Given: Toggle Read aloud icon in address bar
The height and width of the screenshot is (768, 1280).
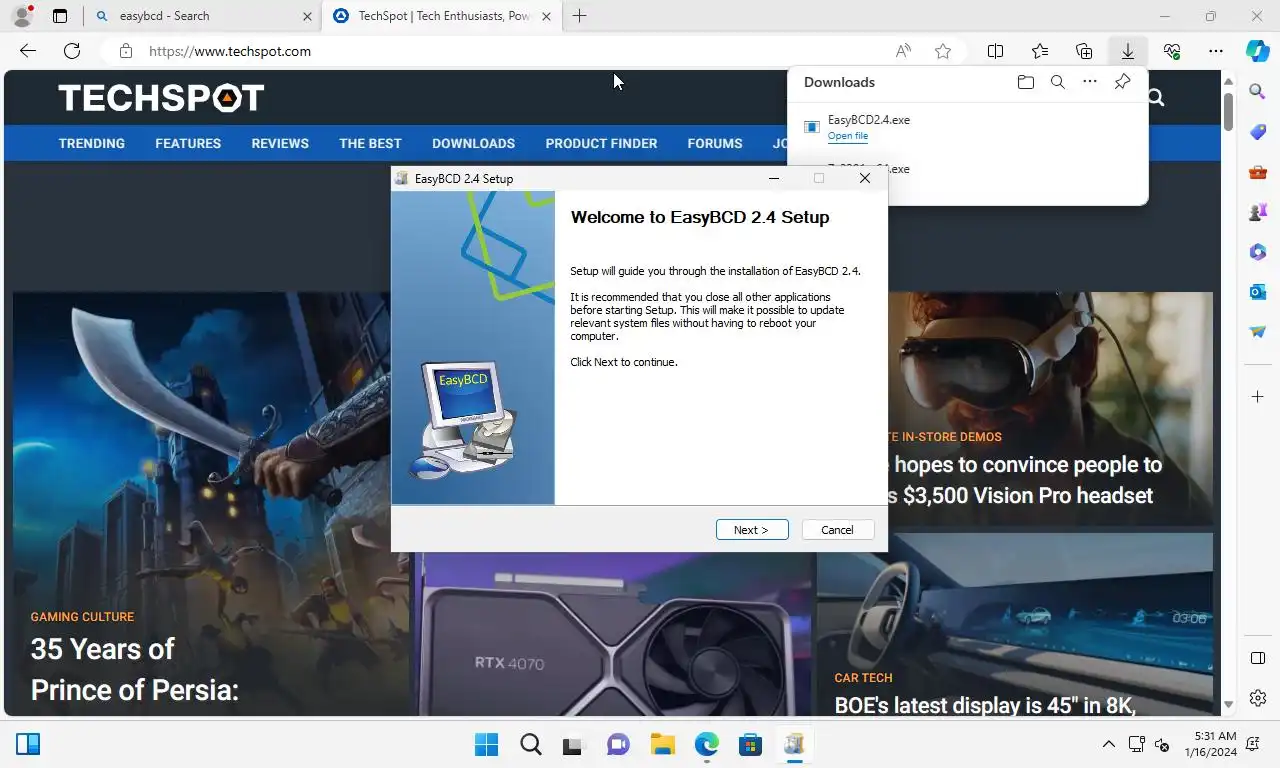Looking at the screenshot, I should click(903, 51).
